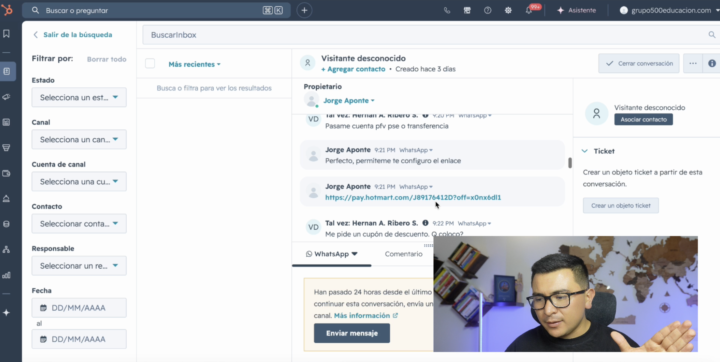
Task: Click the Visitante desconocido avatar in conversation header
Action: coord(308,63)
